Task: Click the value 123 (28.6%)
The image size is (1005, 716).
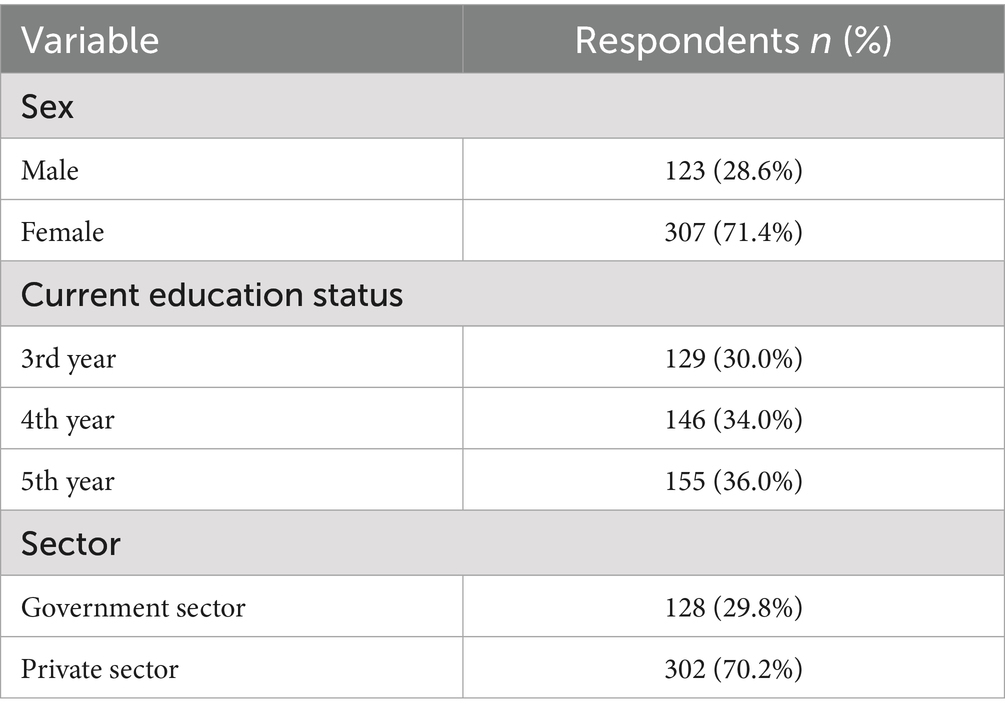Action: pos(733,170)
